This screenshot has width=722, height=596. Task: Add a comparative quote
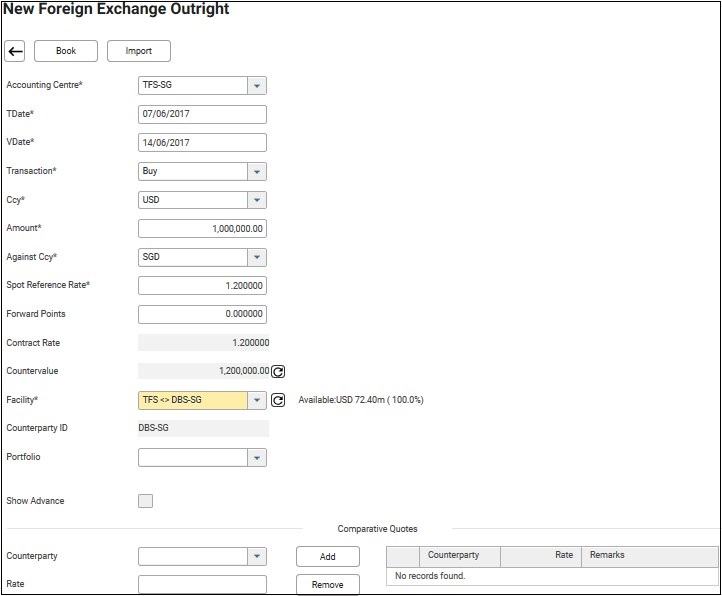point(327,557)
